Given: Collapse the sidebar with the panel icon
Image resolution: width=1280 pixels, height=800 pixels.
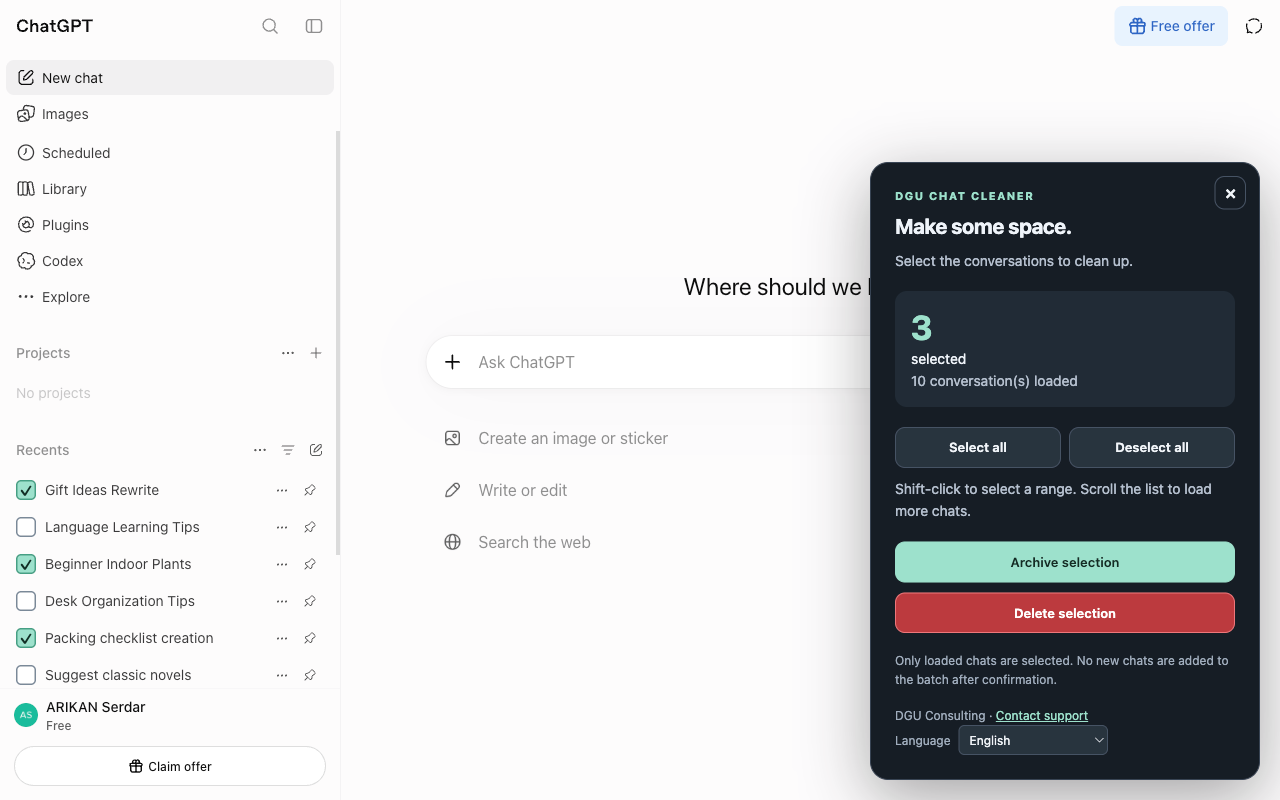Looking at the screenshot, I should click(314, 26).
